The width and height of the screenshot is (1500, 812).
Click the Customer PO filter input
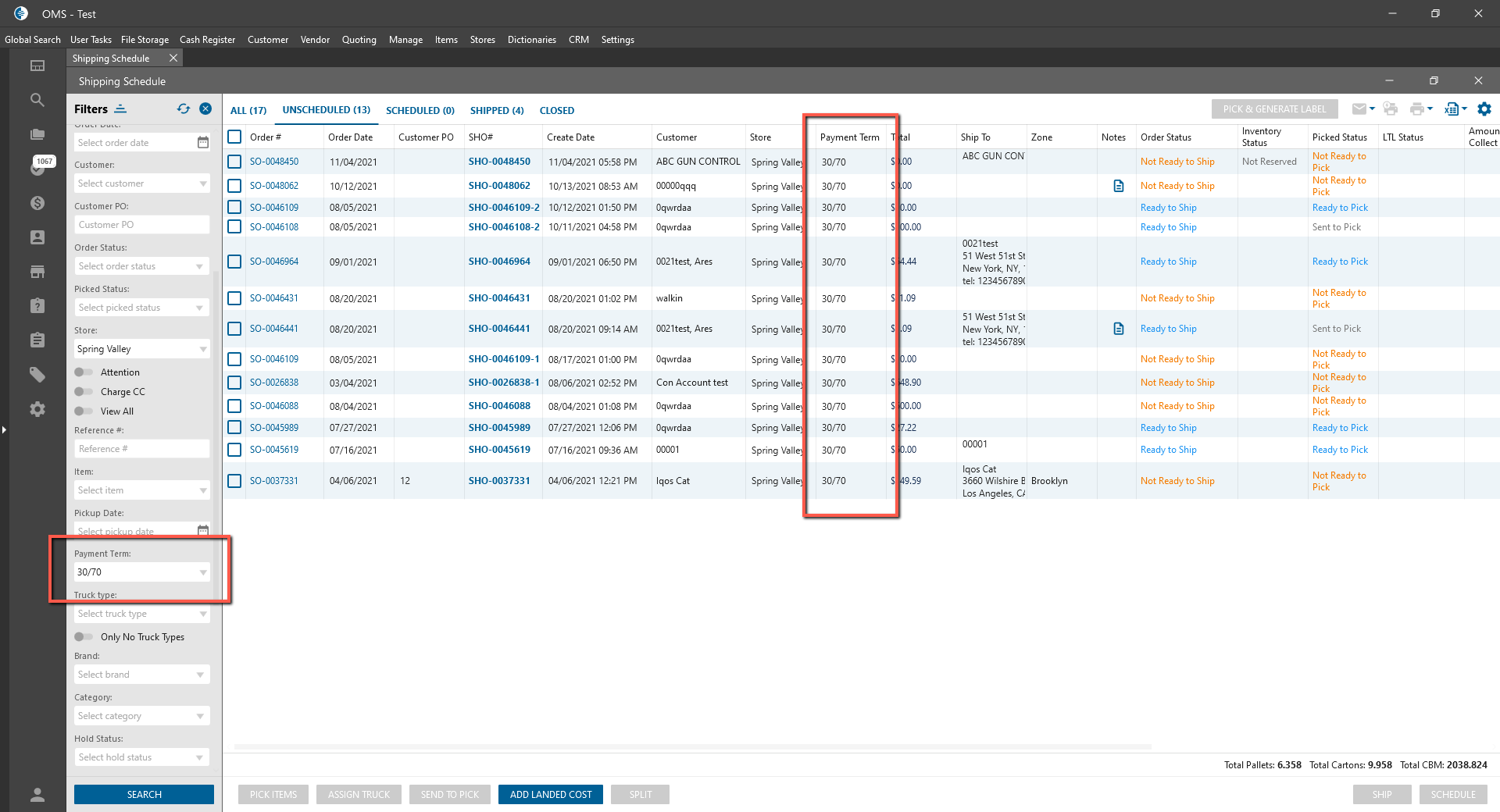(x=142, y=225)
